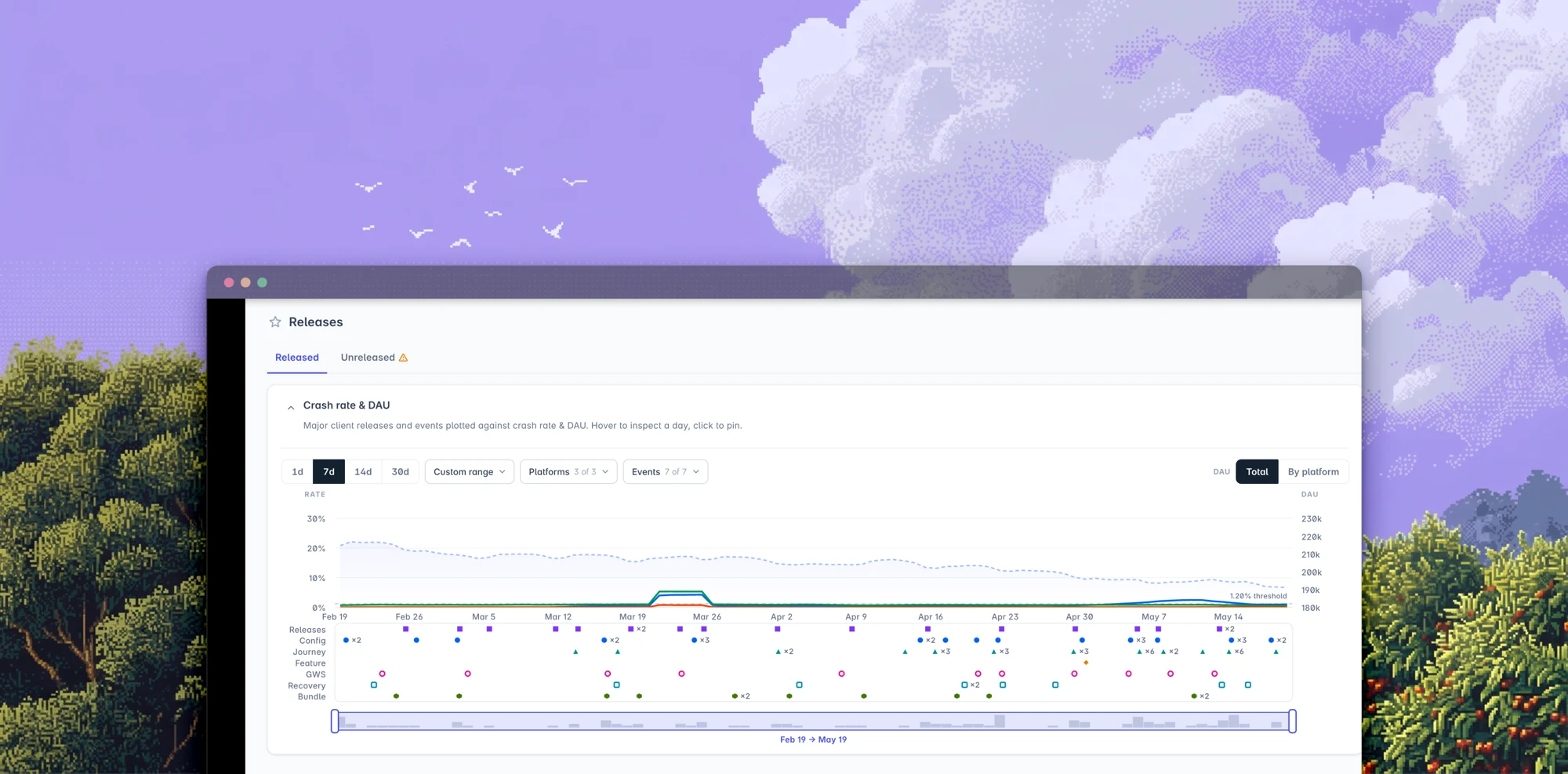Viewport: 1568px width, 774px height.
Task: Open the Released tab
Action: (x=297, y=358)
